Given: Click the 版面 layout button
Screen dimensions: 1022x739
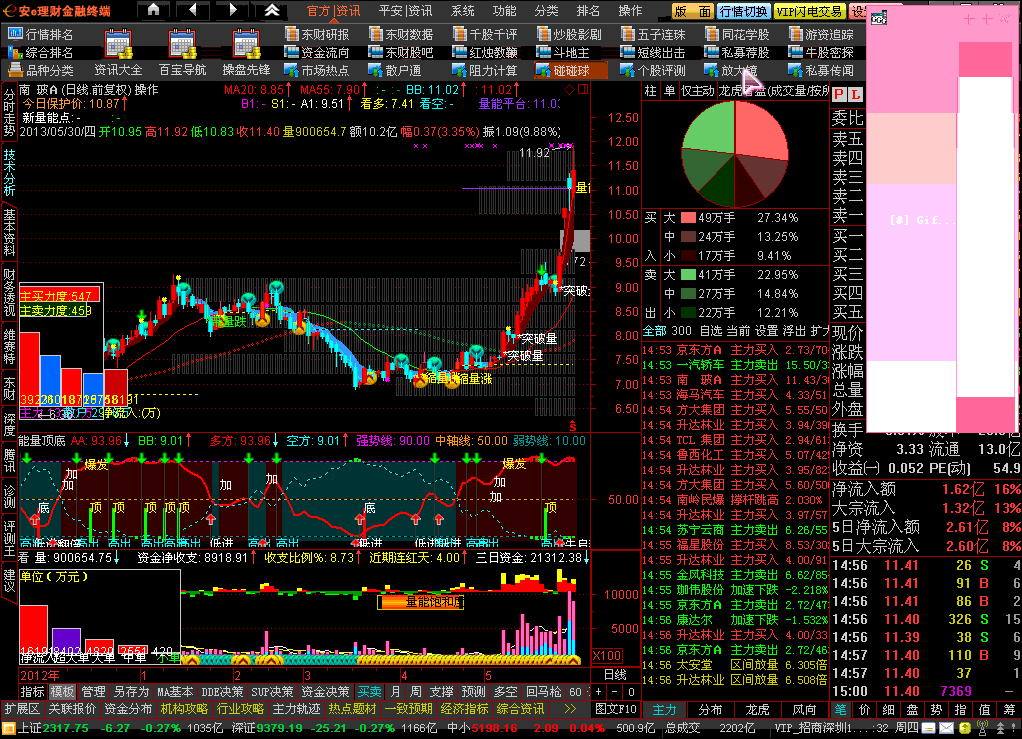Looking at the screenshot, I should point(693,11).
